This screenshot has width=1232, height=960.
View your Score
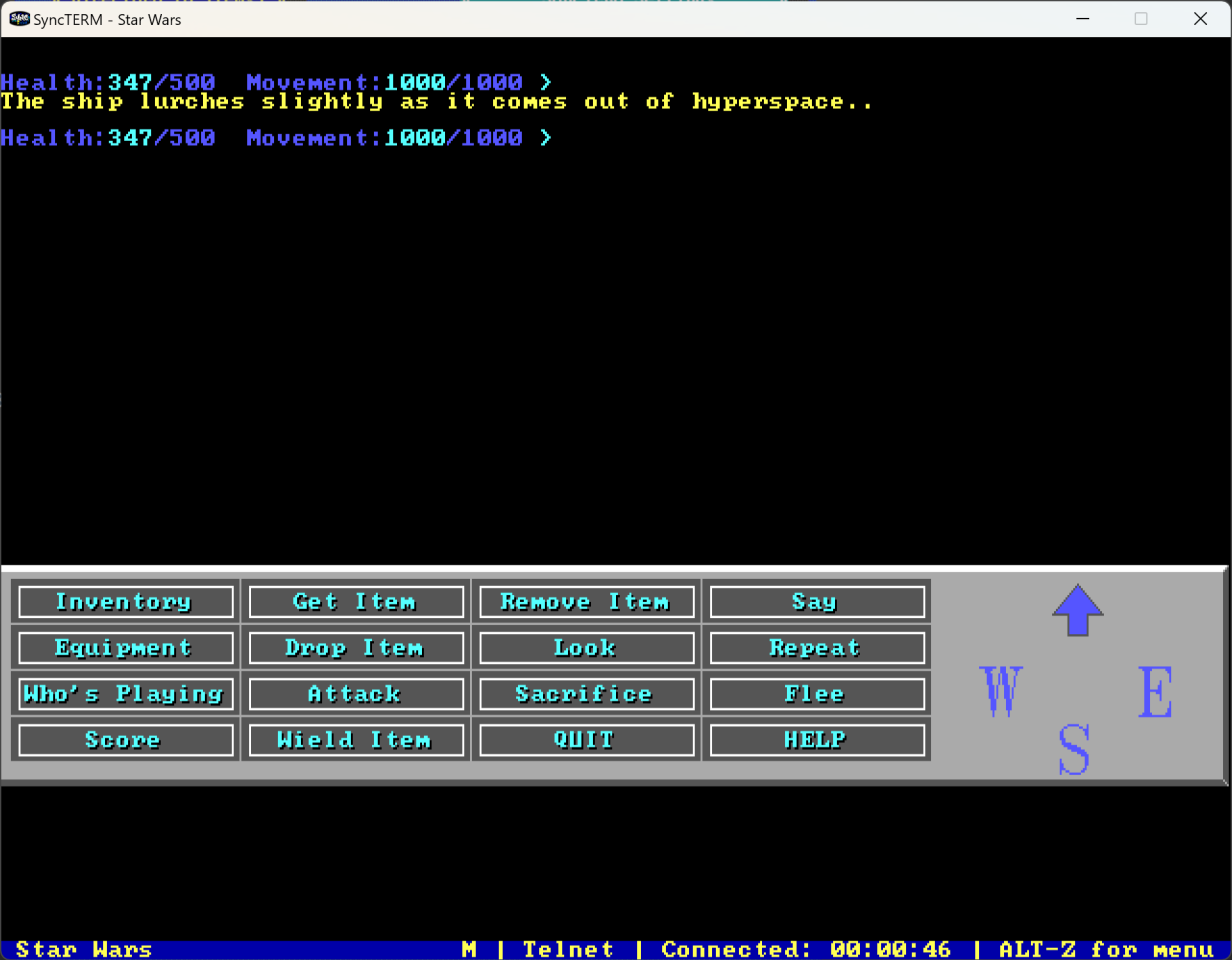click(x=126, y=740)
